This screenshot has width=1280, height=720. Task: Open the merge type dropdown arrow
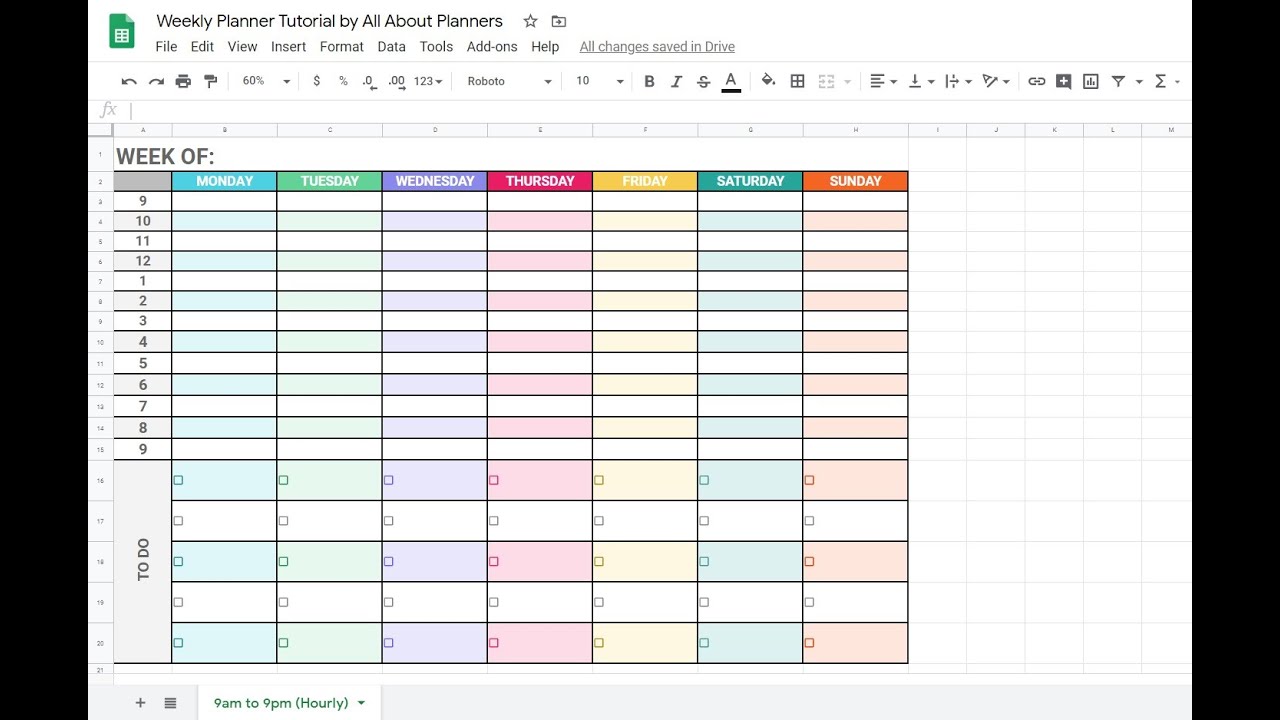tap(848, 82)
